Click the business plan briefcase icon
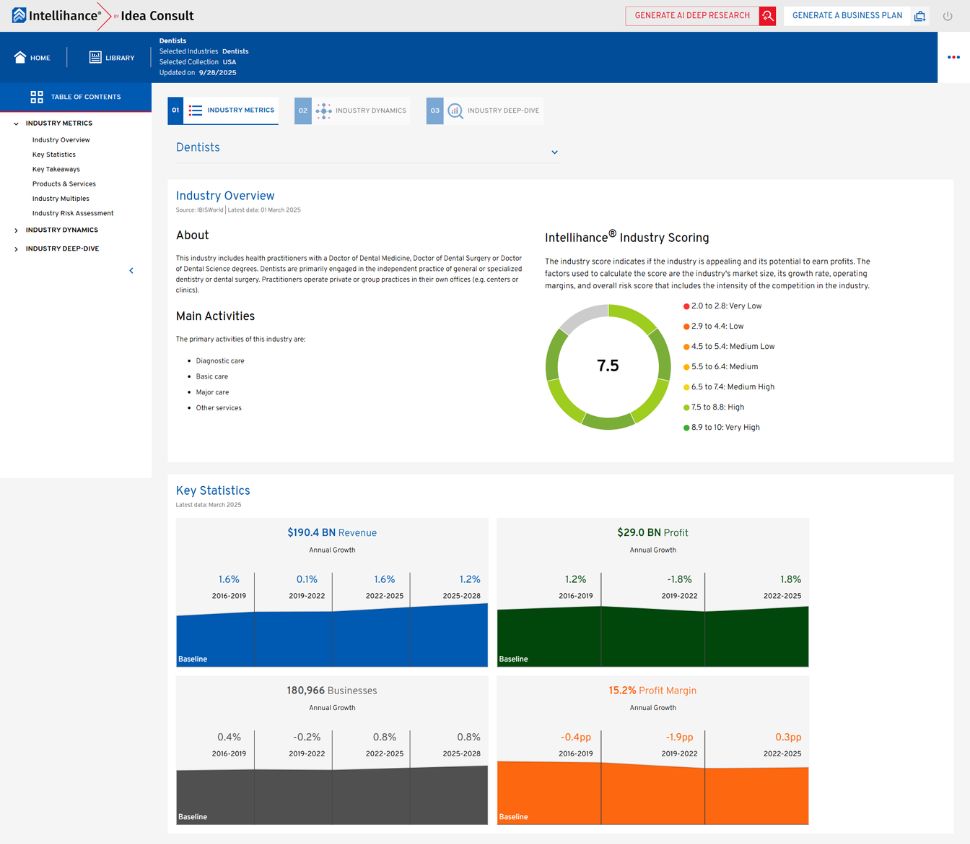970x844 pixels. point(919,16)
